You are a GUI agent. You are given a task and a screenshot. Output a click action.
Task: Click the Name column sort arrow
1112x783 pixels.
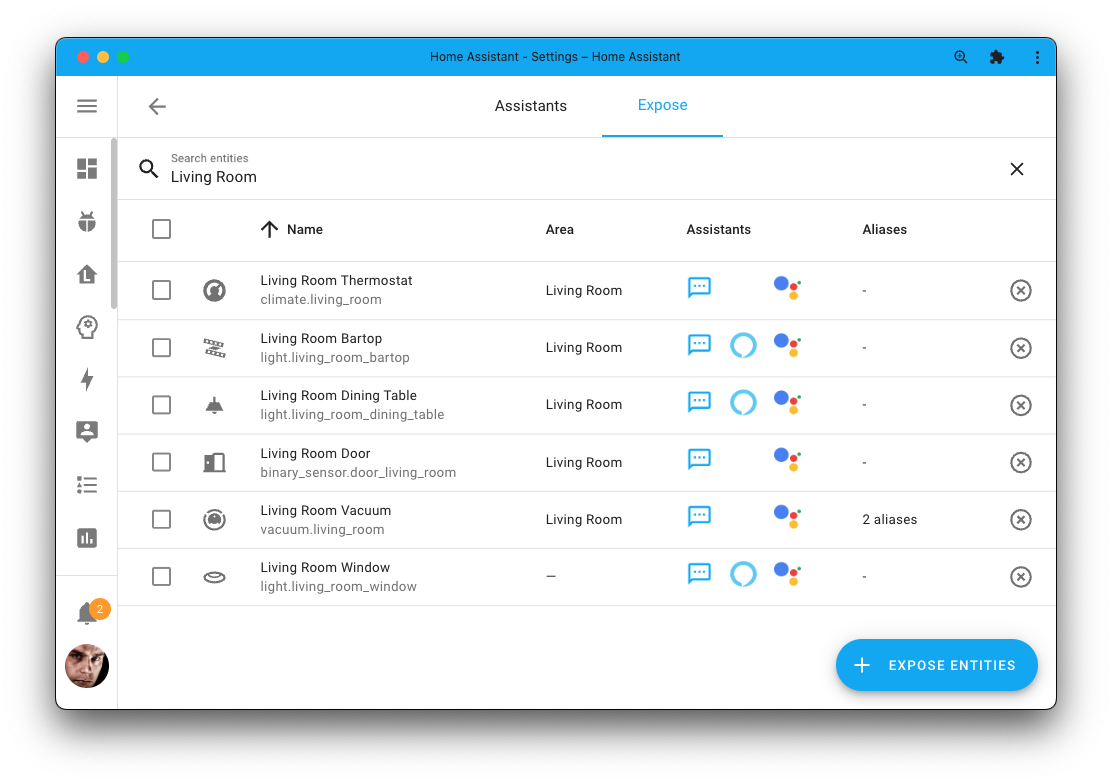click(x=268, y=229)
